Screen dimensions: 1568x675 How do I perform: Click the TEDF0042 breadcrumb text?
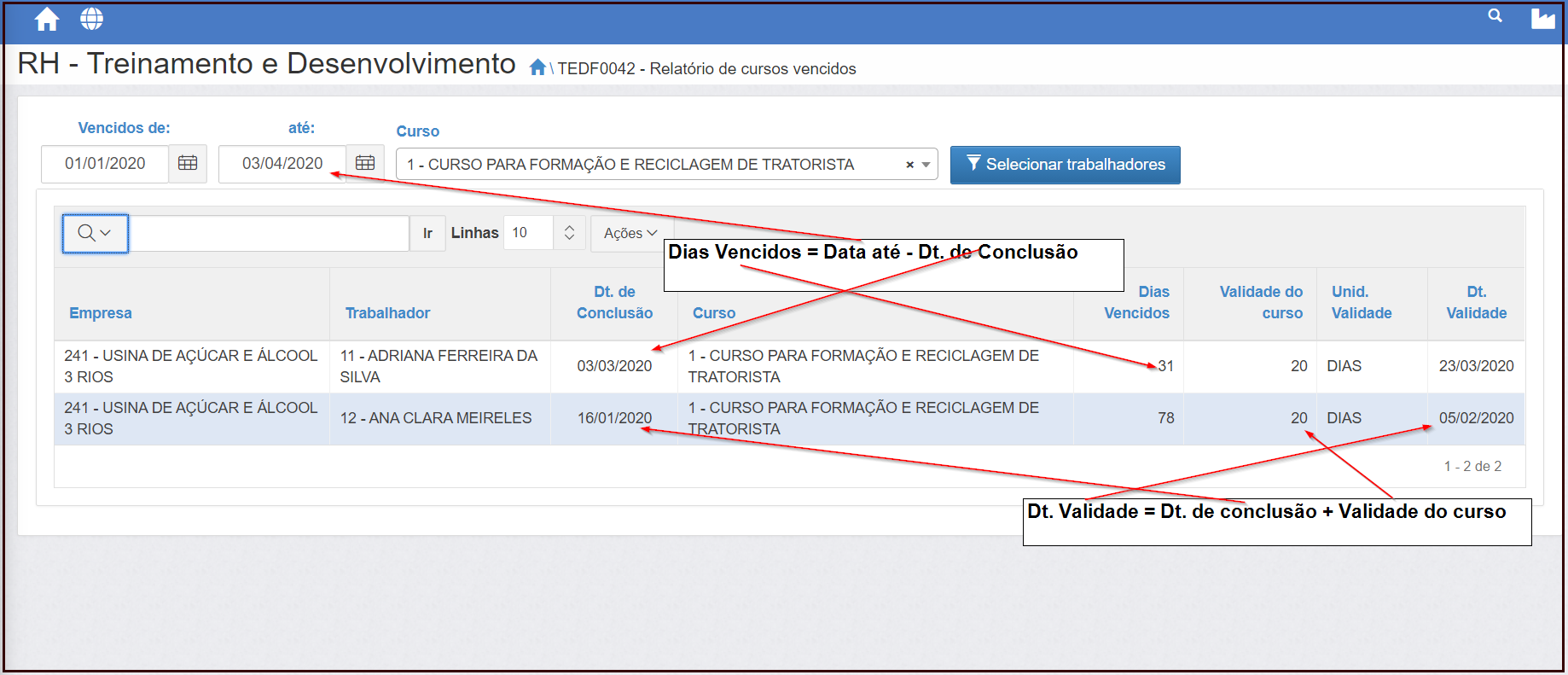706,68
